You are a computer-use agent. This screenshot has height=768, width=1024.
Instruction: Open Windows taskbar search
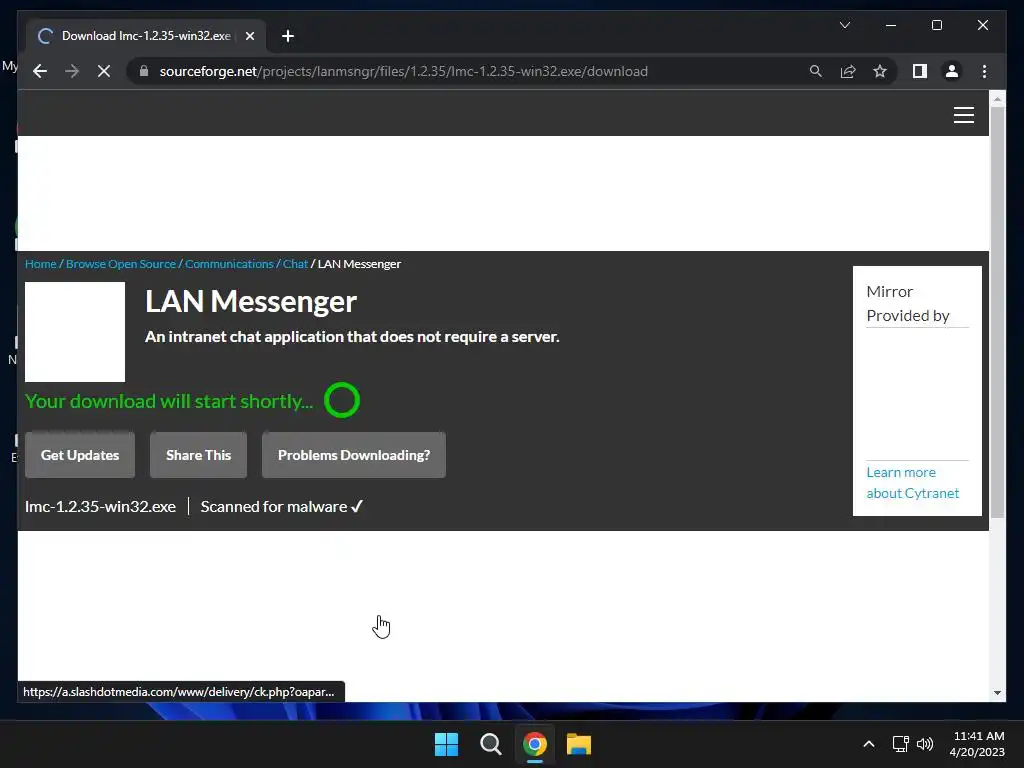490,744
